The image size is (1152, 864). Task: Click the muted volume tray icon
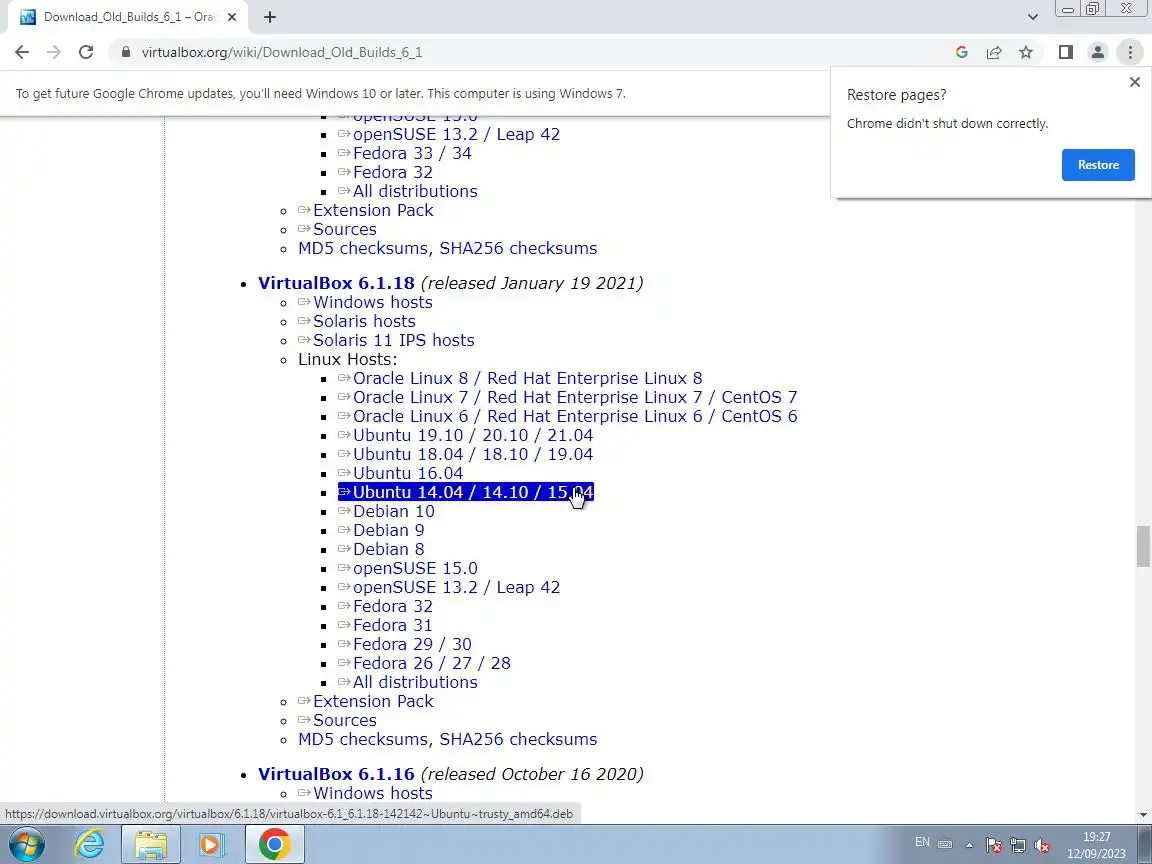coord(1041,845)
